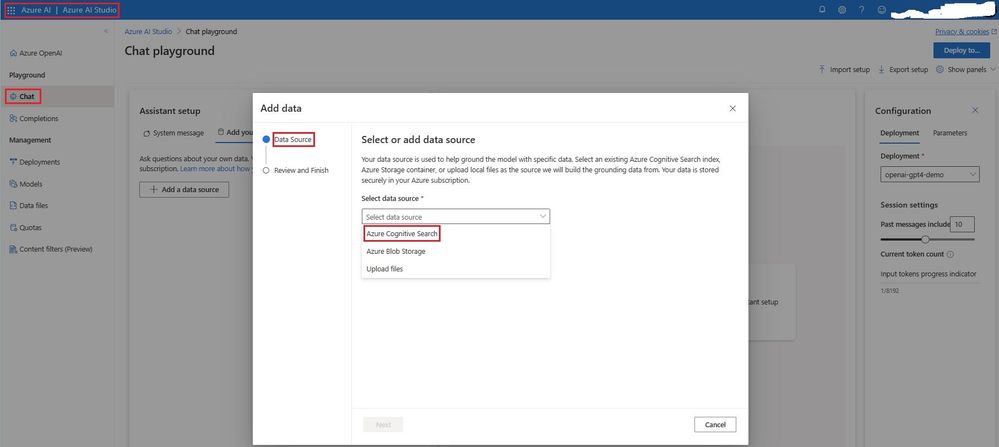
Task: Open Data files in the sidebar
Action: click(x=29, y=206)
